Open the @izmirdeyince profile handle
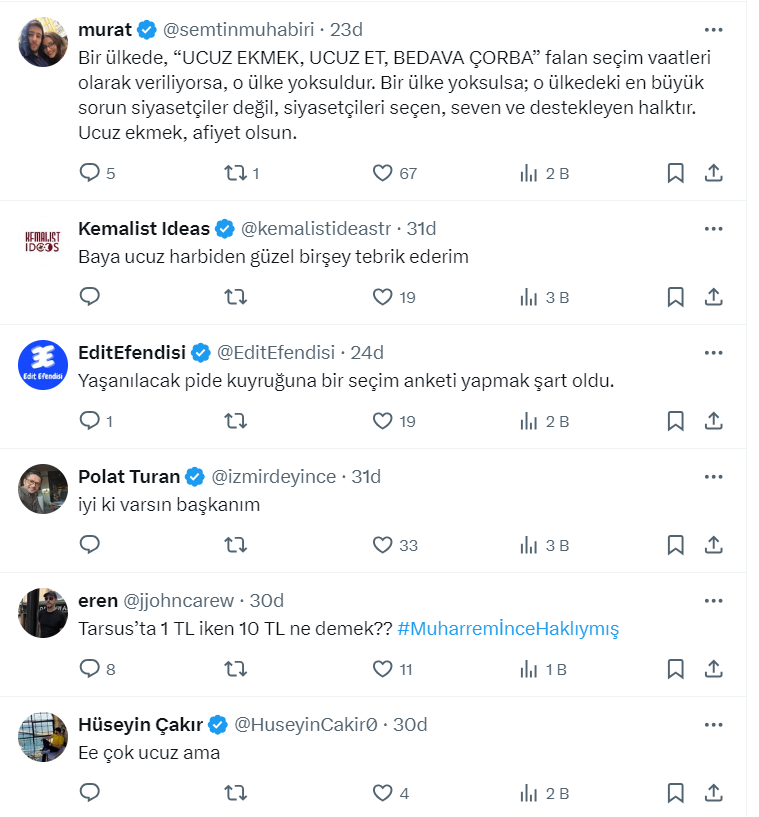 274,476
